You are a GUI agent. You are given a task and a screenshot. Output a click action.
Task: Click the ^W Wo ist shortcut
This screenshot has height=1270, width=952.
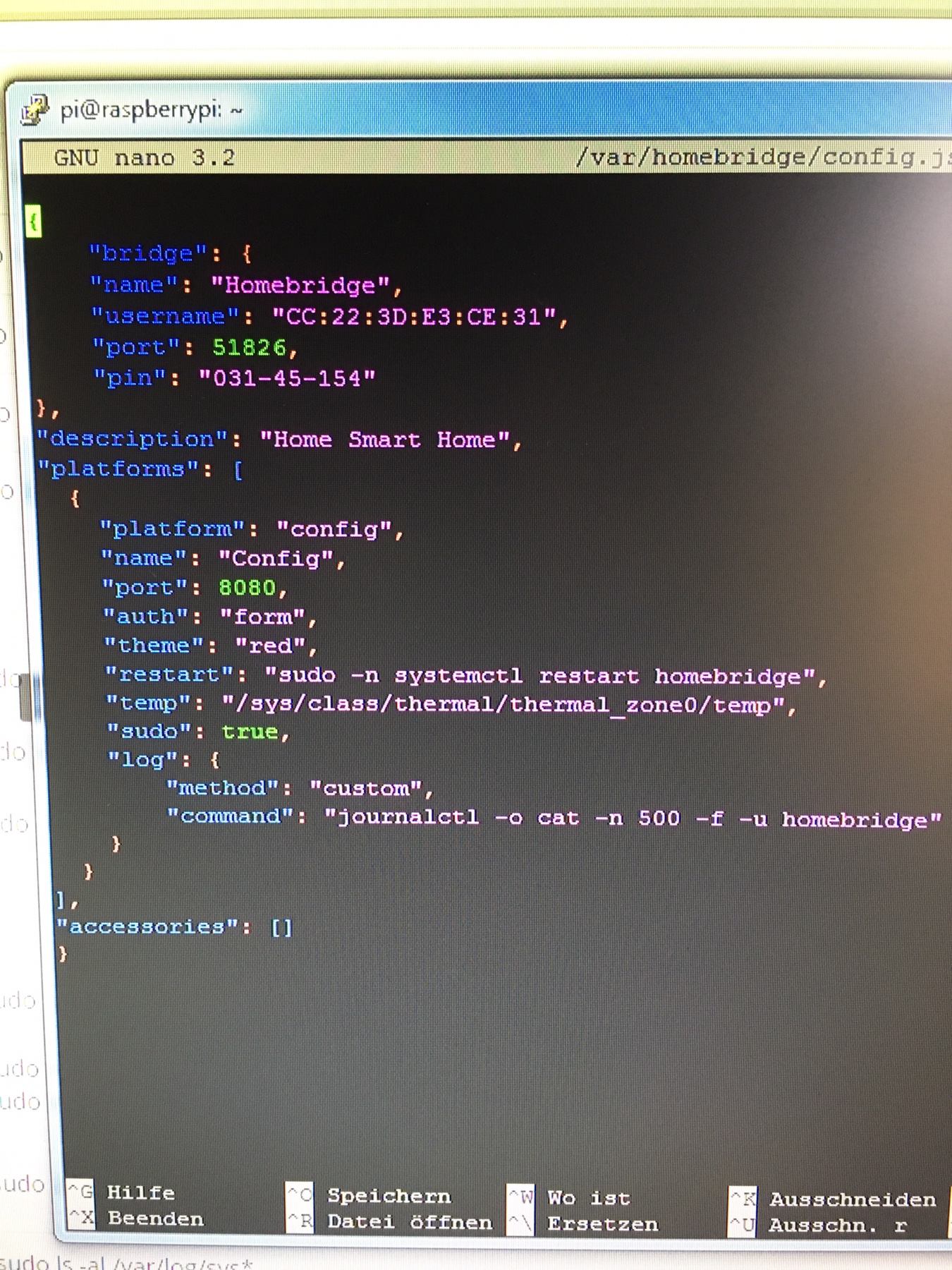(571, 1197)
